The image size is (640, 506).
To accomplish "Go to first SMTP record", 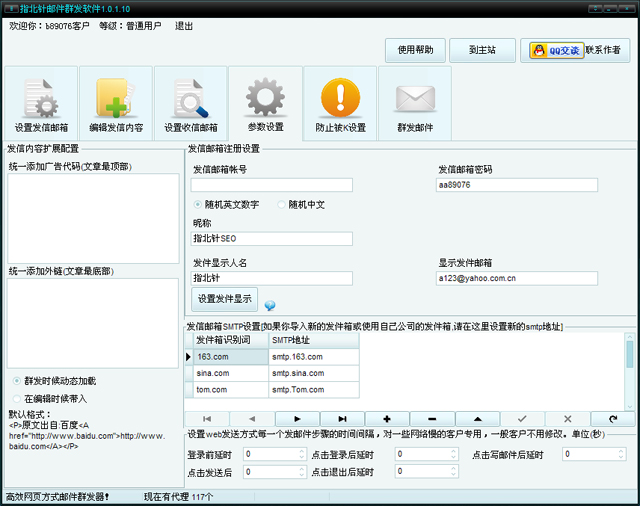I will [207, 419].
